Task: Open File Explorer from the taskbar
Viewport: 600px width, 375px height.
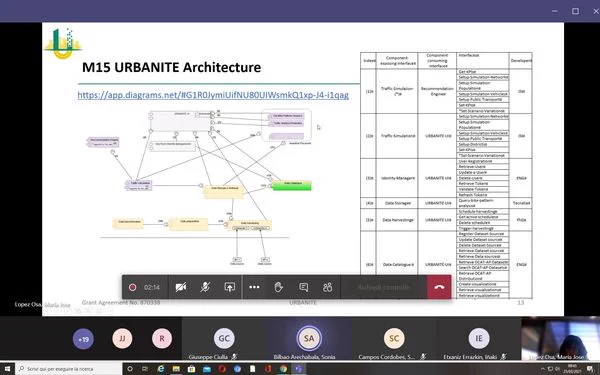Action: [x=176, y=369]
